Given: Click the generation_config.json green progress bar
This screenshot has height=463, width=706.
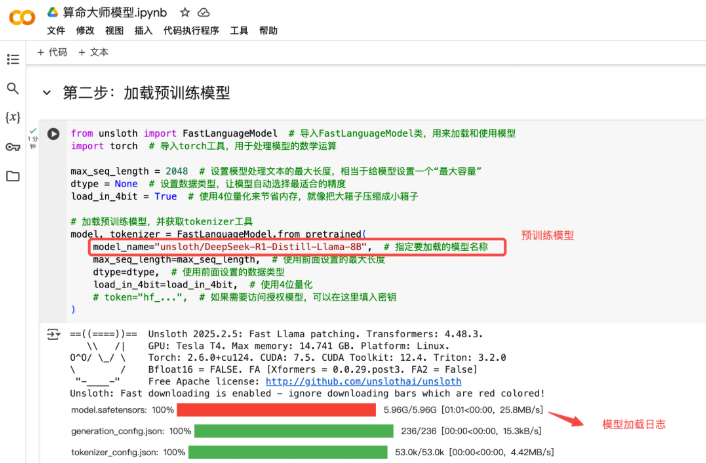Looking at the screenshot, I should (294, 431).
